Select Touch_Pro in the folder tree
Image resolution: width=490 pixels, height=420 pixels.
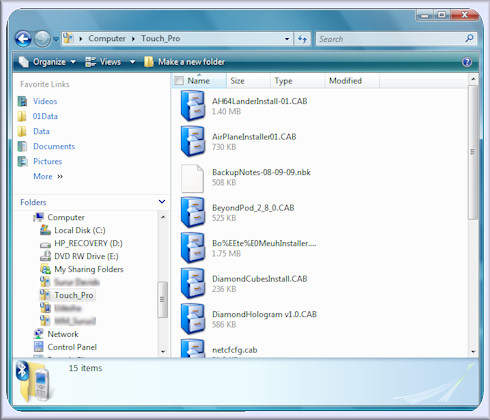pos(74,295)
